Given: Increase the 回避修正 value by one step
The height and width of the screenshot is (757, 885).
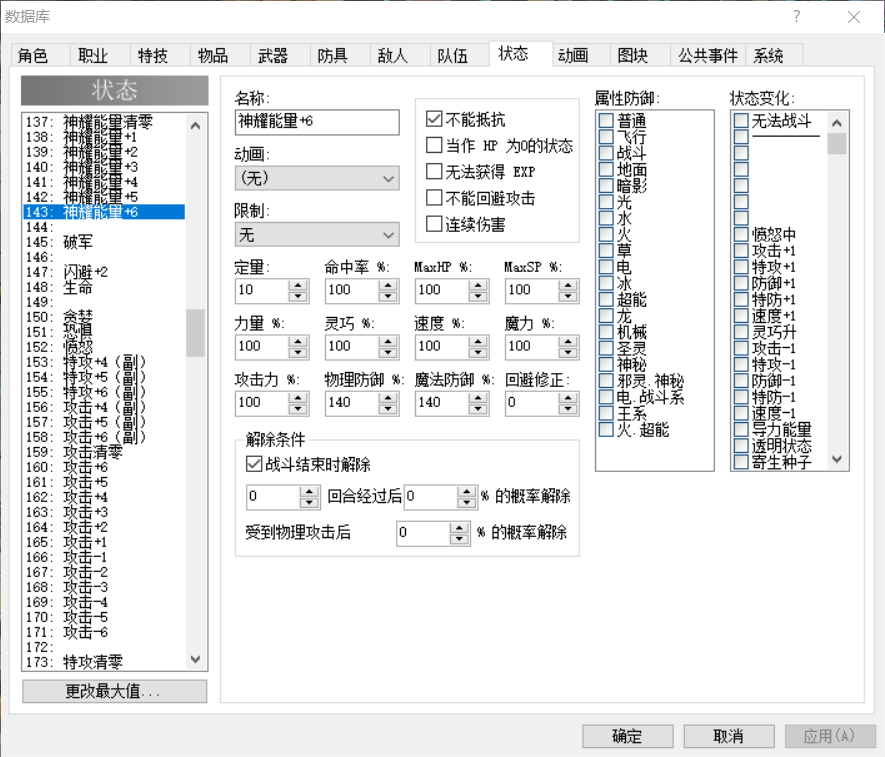Looking at the screenshot, I should 568,398.
